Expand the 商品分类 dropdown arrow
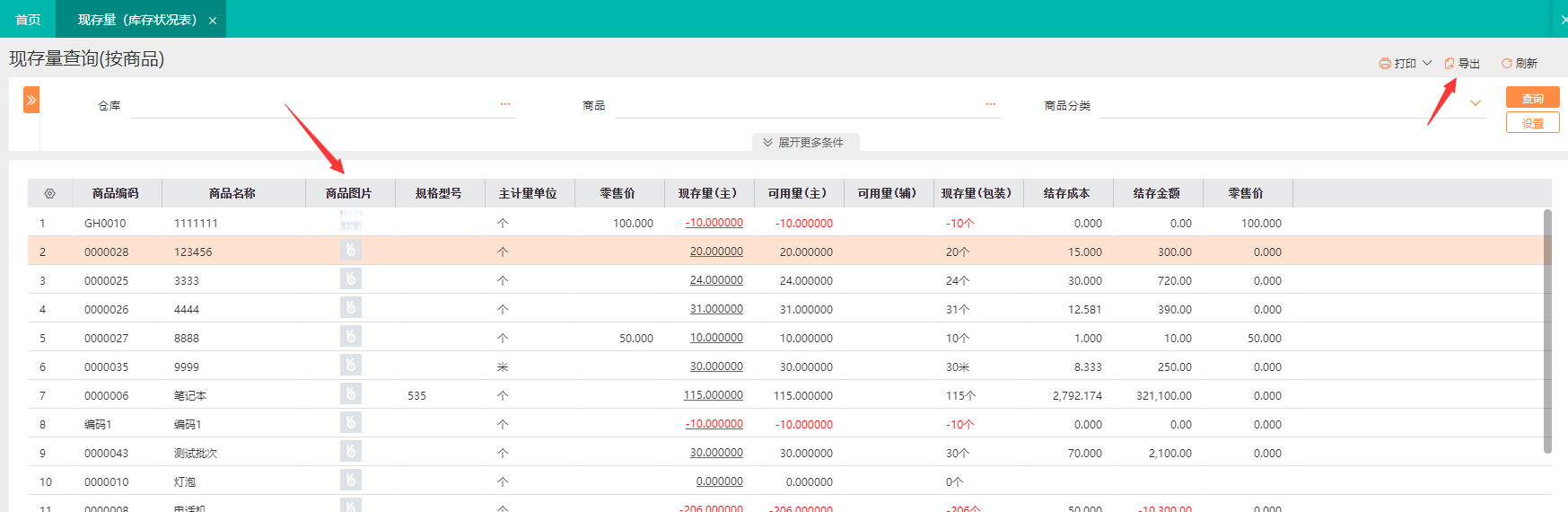The width and height of the screenshot is (1568, 512). [x=1475, y=104]
